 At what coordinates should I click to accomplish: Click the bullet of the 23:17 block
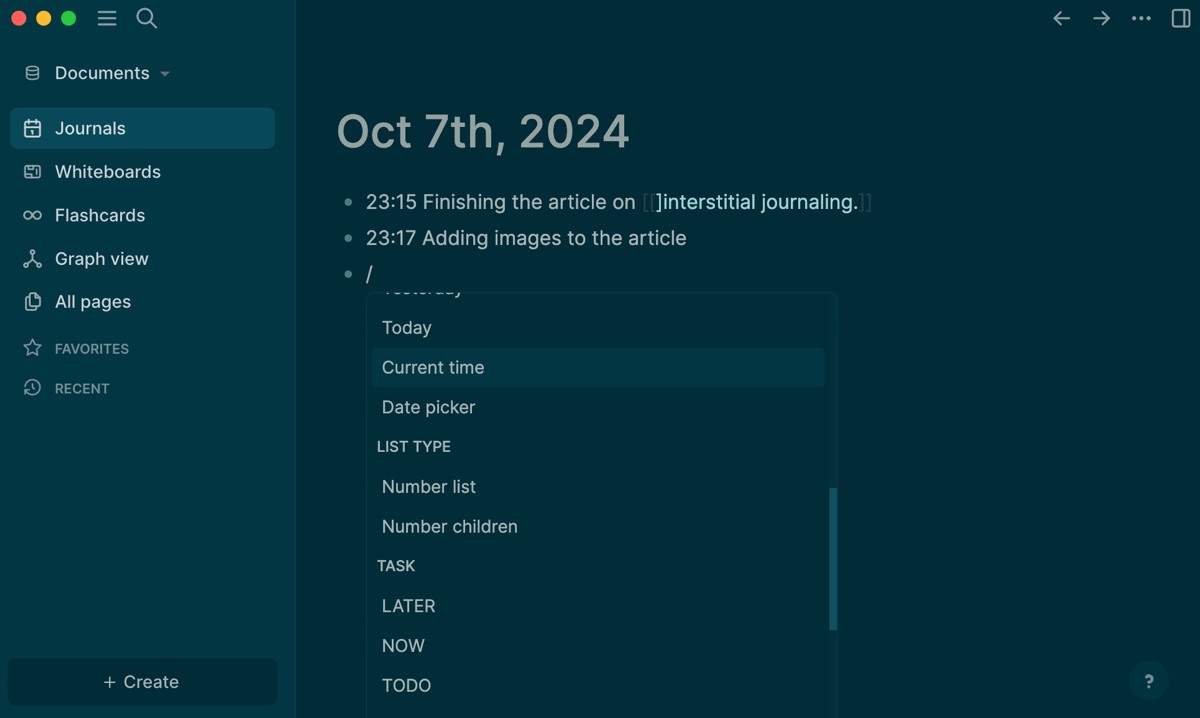coord(348,238)
